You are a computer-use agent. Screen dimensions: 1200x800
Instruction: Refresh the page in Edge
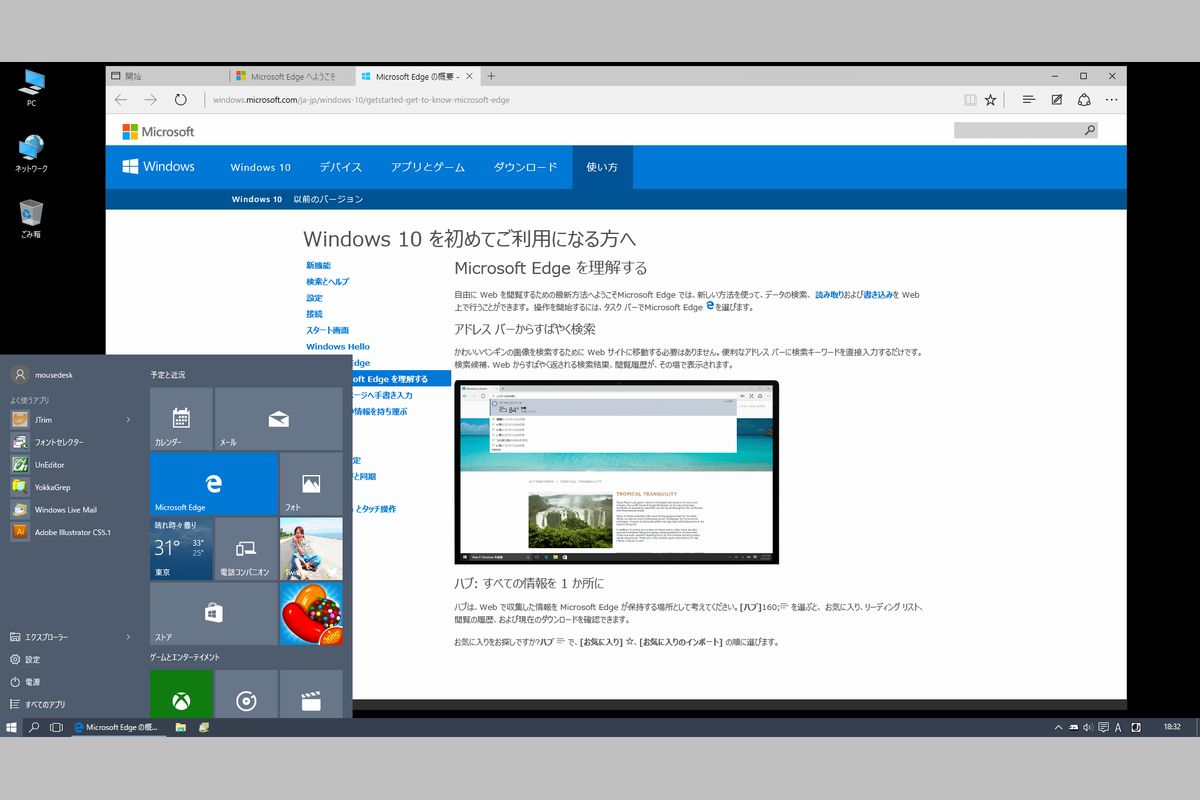(x=181, y=100)
